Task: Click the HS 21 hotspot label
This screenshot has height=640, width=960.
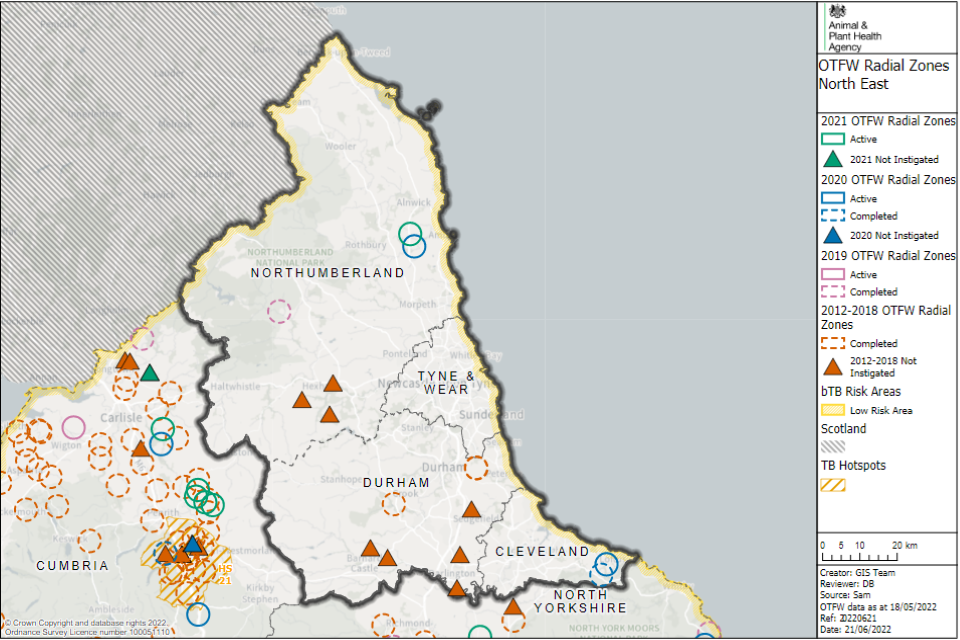Action: point(224,575)
